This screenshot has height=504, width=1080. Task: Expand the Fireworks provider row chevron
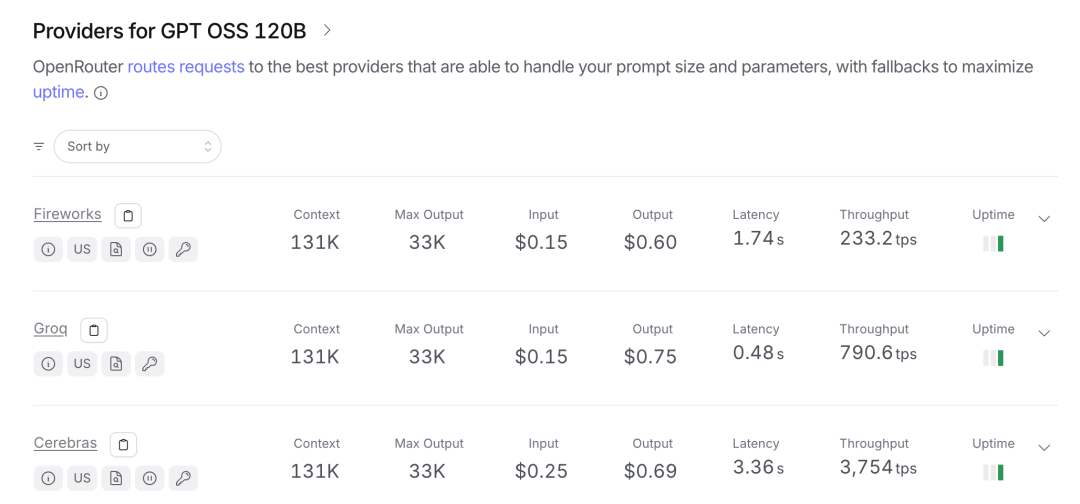(x=1044, y=219)
